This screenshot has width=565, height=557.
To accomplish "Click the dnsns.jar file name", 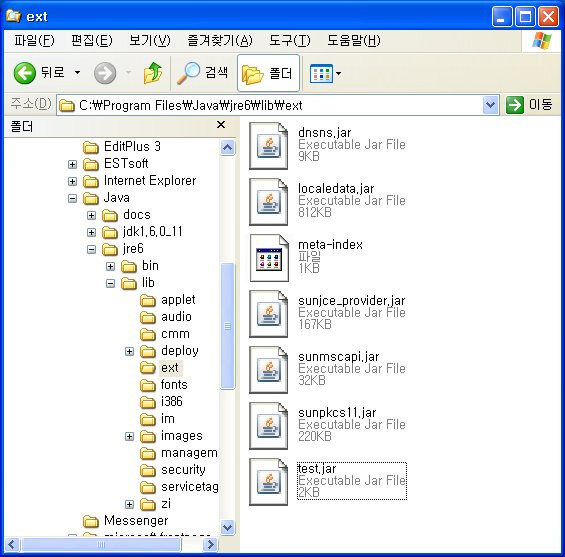I will click(324, 133).
